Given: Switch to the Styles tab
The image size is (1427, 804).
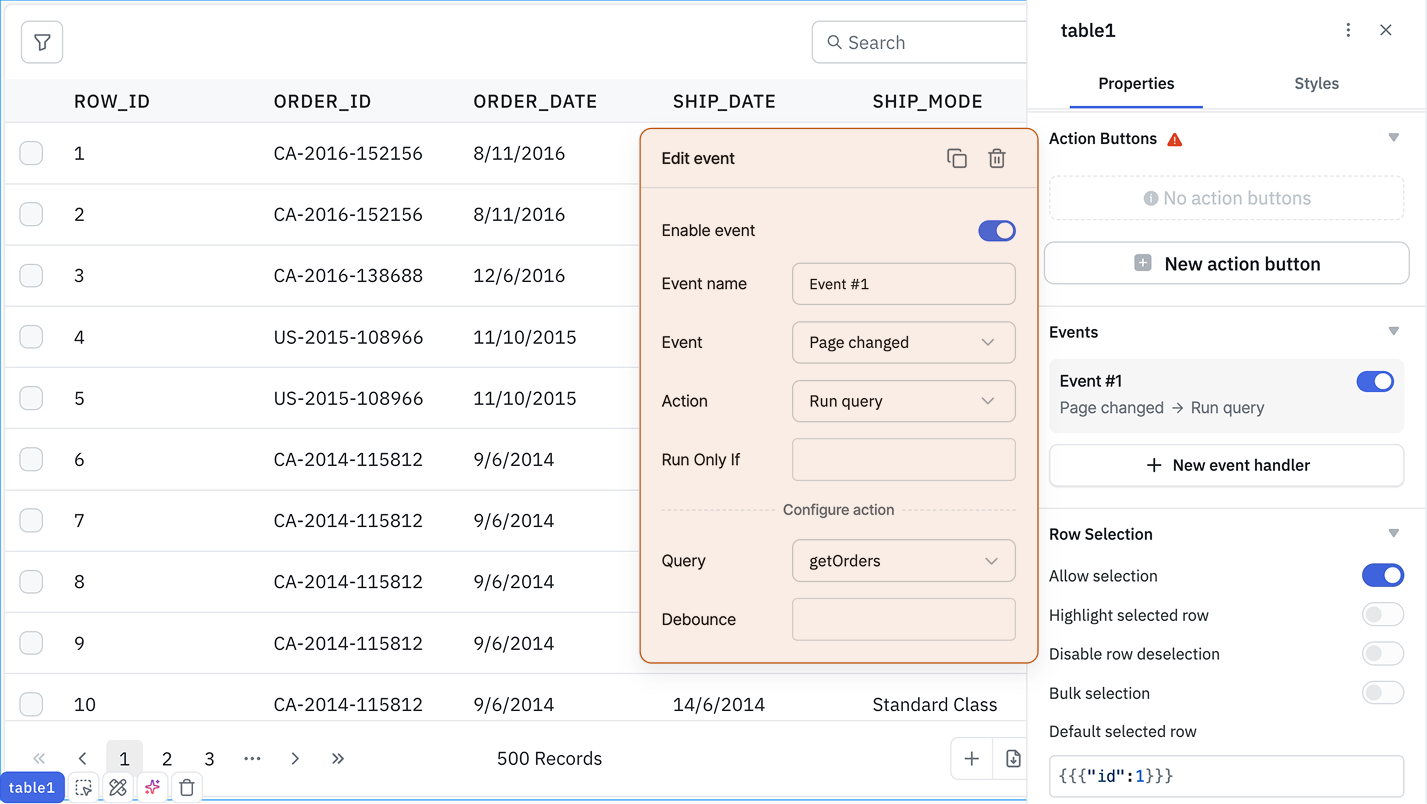Looking at the screenshot, I should click(x=1316, y=83).
